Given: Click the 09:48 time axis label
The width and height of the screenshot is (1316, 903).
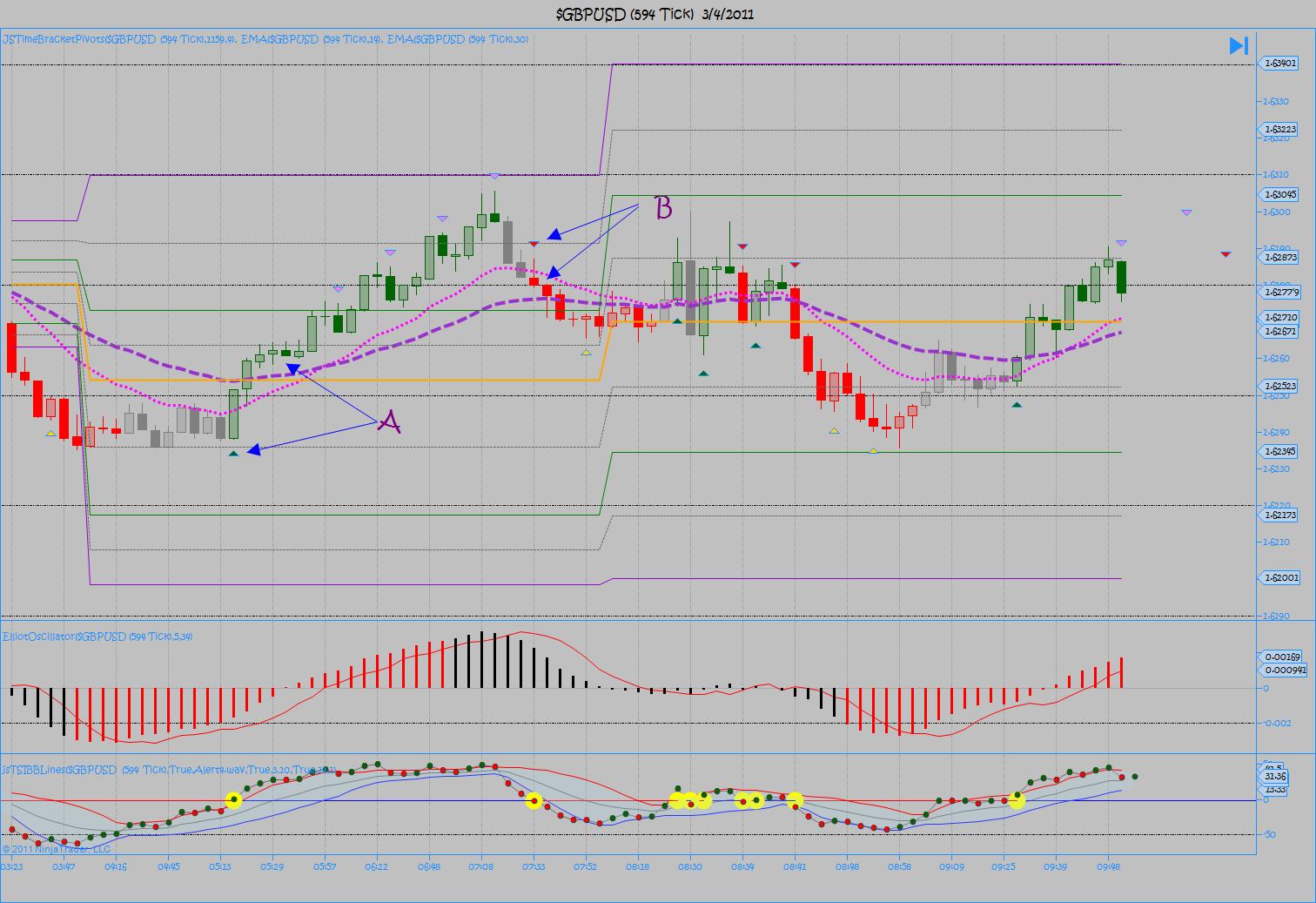Looking at the screenshot, I should tap(1108, 866).
